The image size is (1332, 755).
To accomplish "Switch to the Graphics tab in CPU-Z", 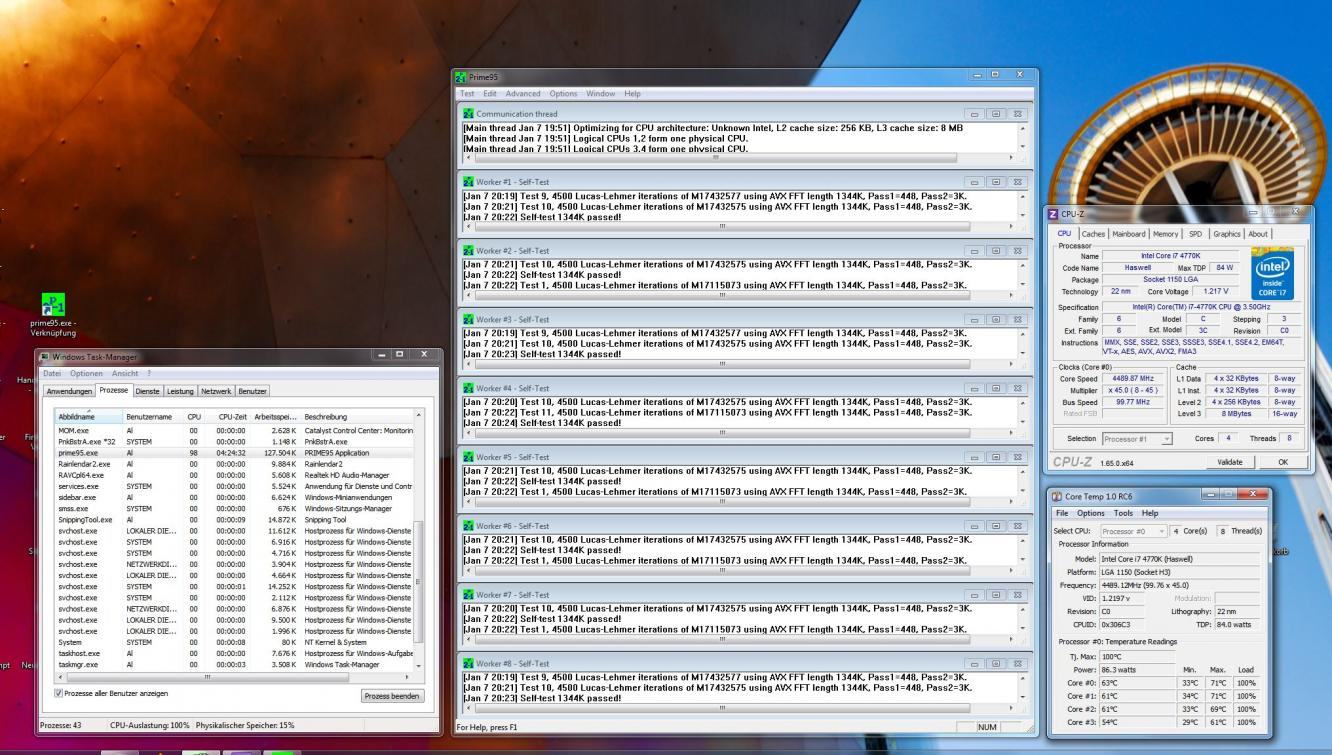I will click(x=1226, y=234).
